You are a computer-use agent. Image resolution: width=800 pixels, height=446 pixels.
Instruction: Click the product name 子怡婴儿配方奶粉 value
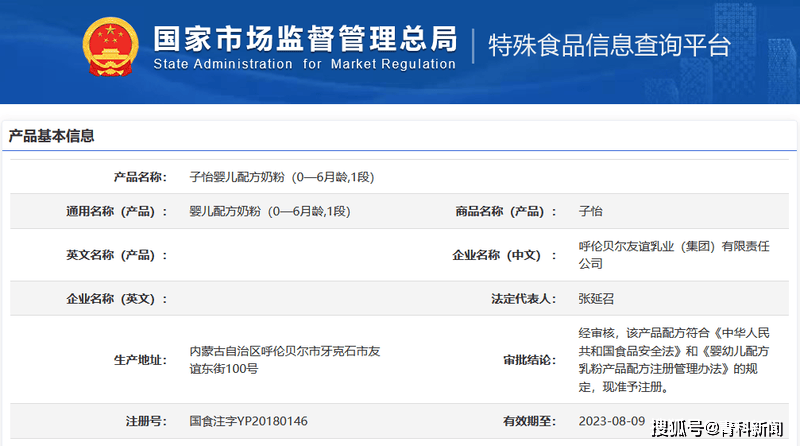[x=281, y=177]
